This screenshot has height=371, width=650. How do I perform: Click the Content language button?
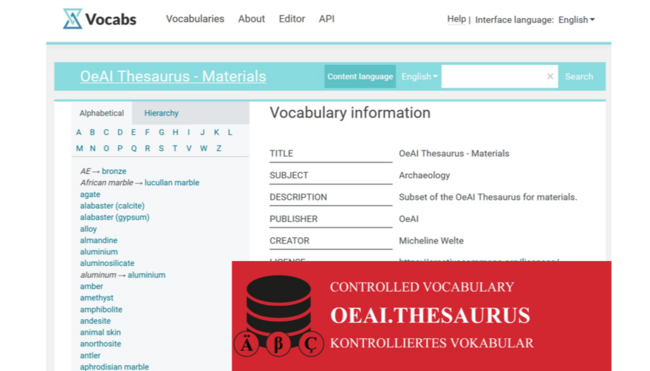360,76
